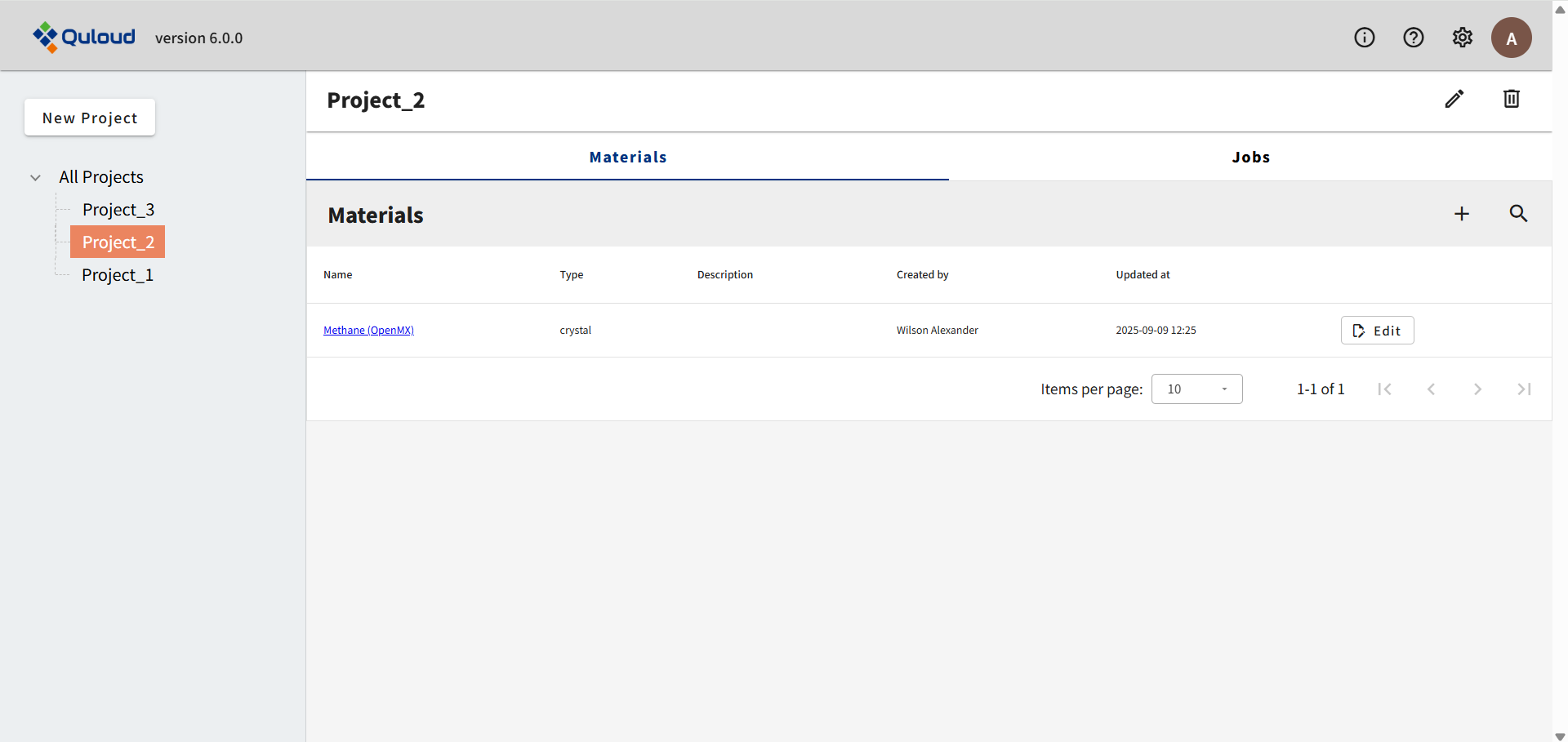
Task: Click the Quloud logo
Action: pos(84,37)
